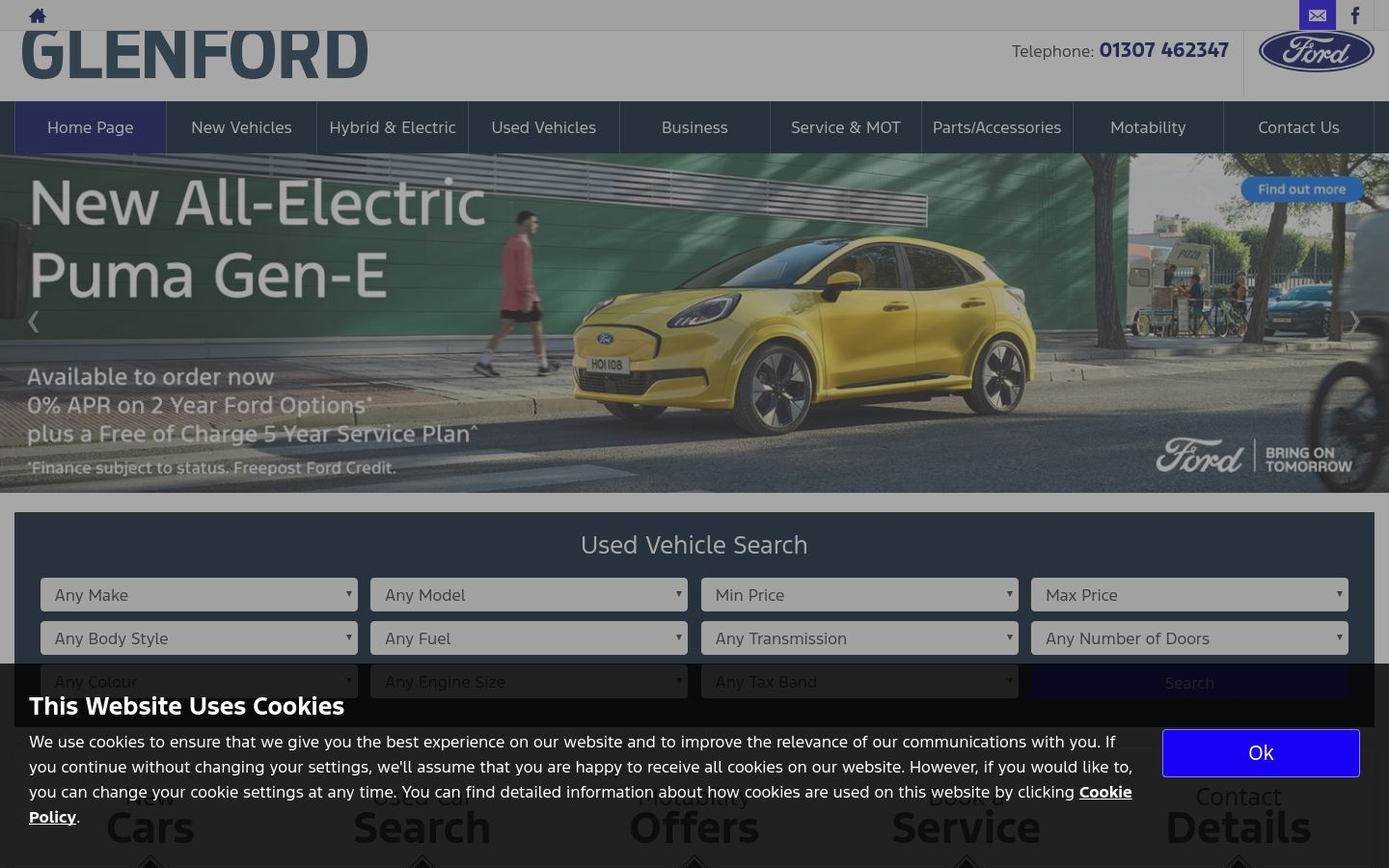Click the Glenford logo
1389x868 pixels.
tap(195, 55)
